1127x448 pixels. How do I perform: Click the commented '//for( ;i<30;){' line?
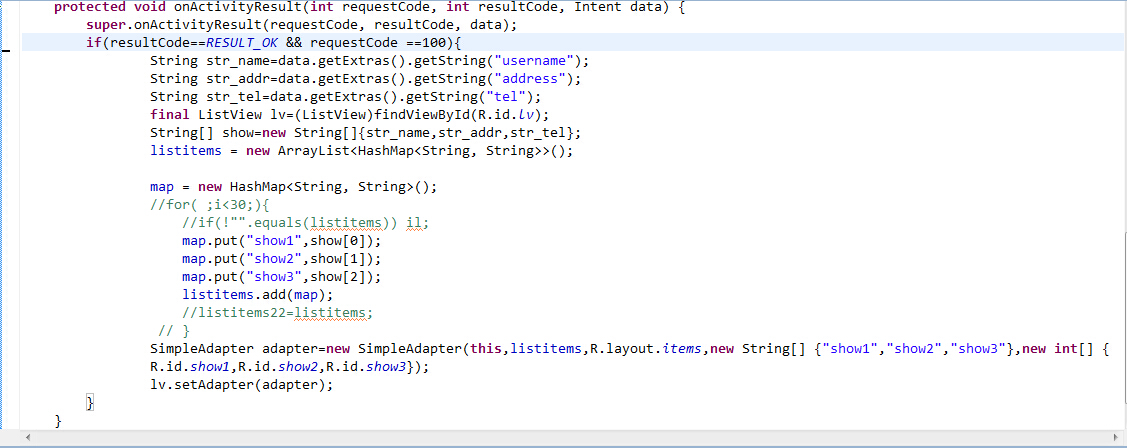coord(210,205)
